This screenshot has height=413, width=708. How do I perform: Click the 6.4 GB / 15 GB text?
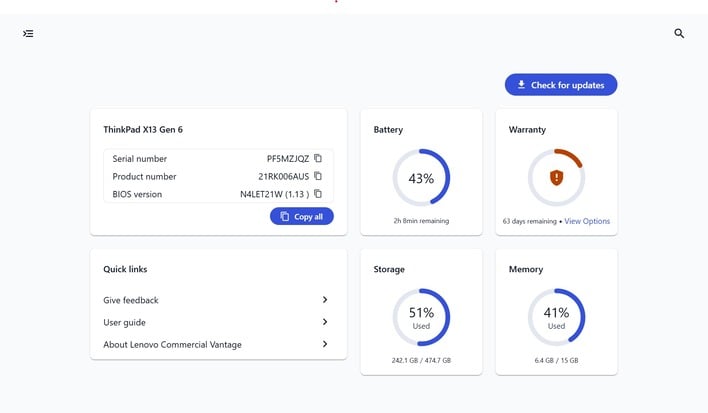pos(556,360)
